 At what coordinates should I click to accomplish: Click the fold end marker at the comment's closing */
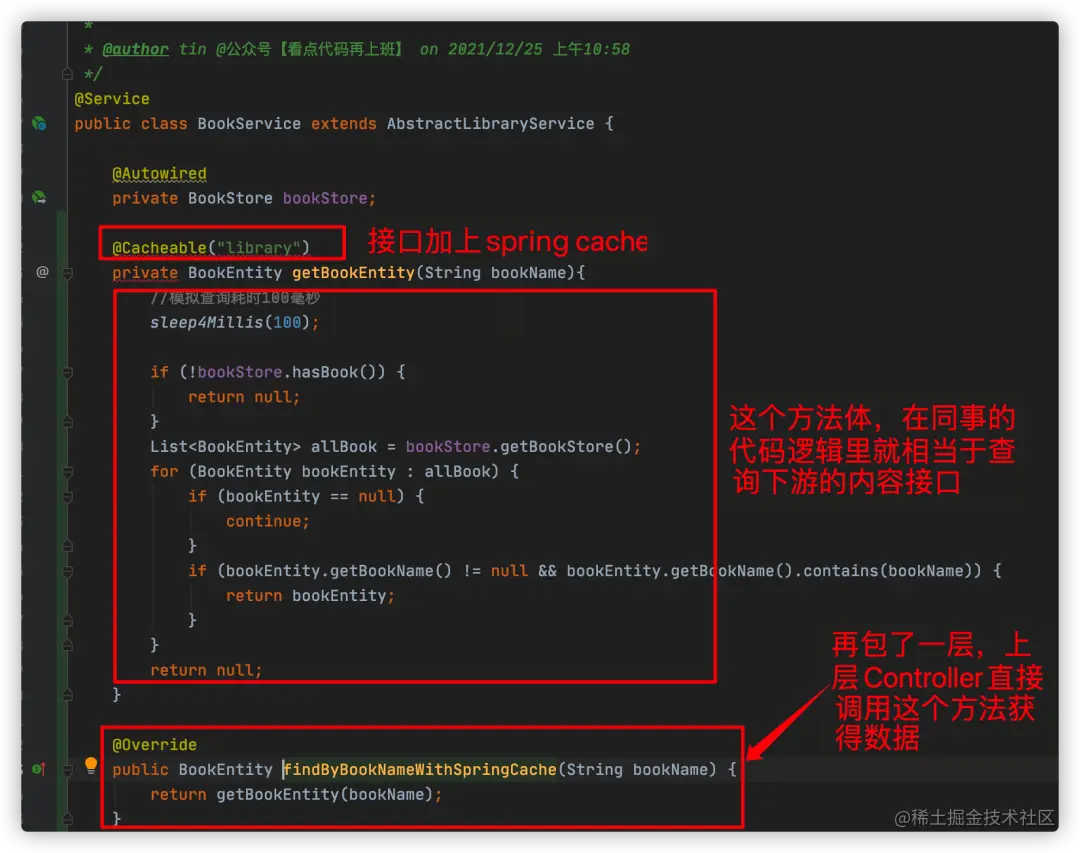coord(68,73)
